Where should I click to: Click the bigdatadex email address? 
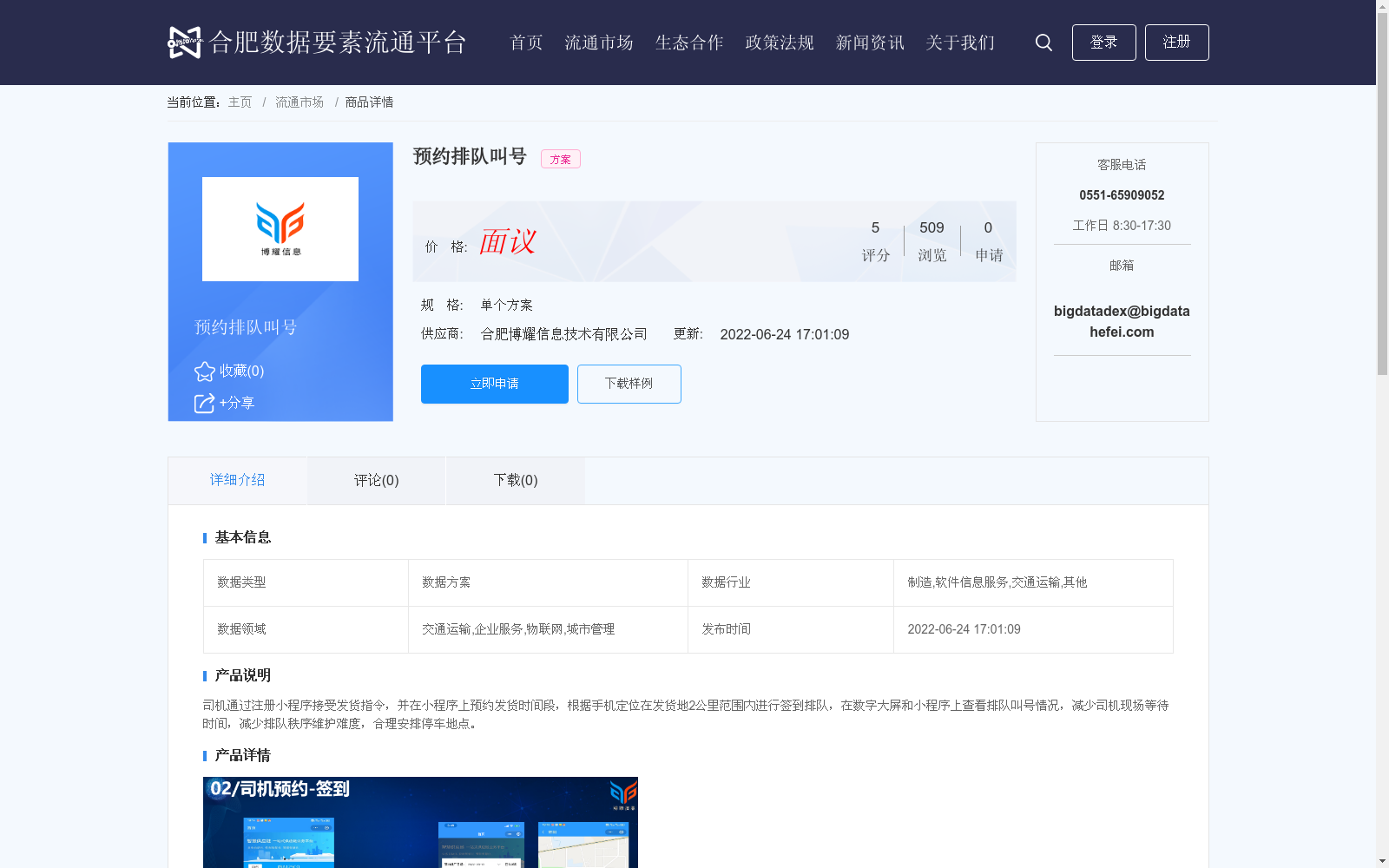(x=1122, y=321)
